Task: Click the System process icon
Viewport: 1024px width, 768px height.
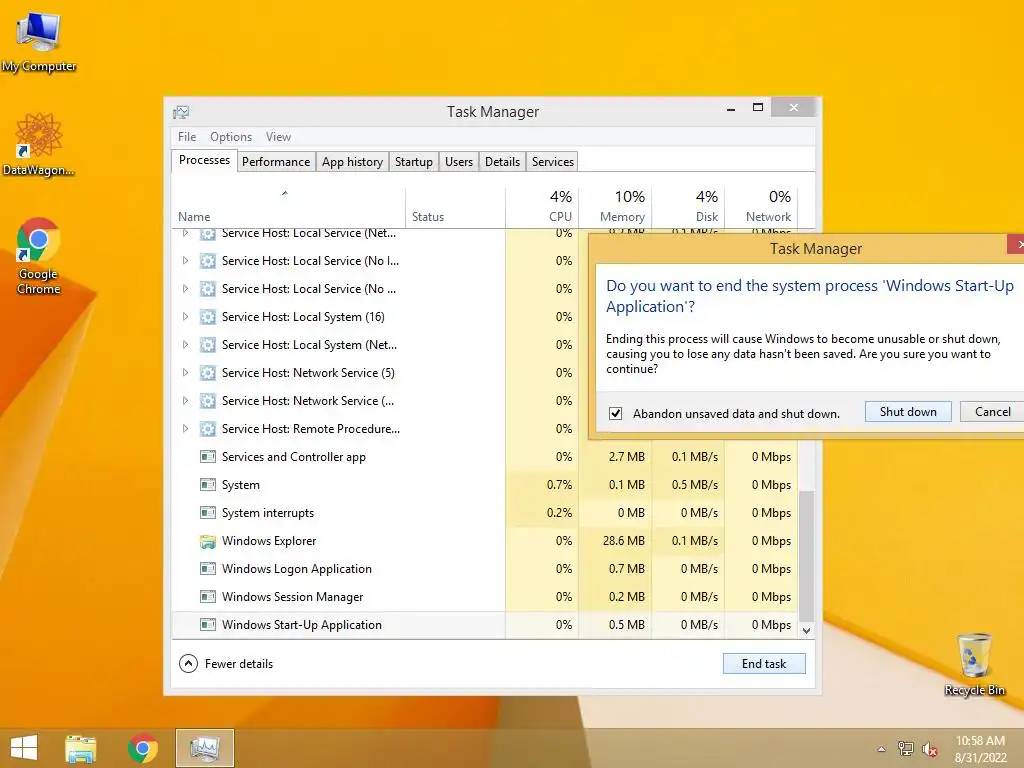Action: coord(208,485)
